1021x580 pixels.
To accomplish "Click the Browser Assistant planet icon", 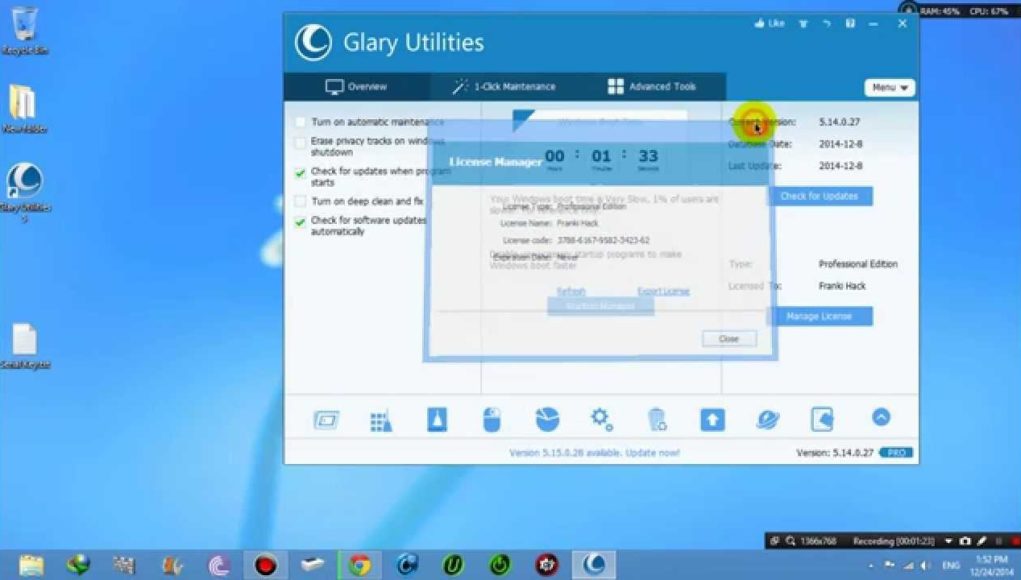I will [767, 420].
